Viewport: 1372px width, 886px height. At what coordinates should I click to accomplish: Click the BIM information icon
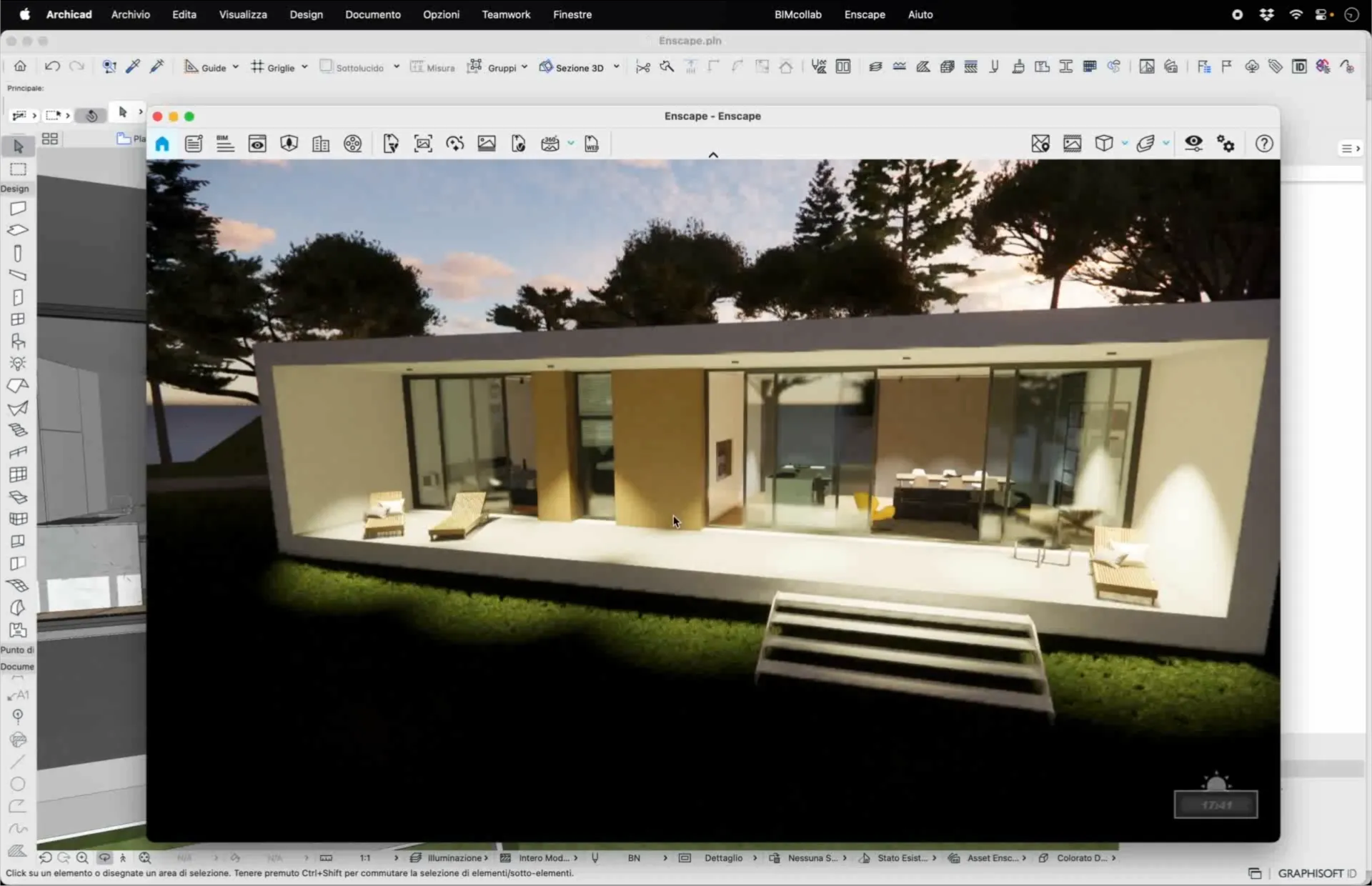click(x=225, y=144)
